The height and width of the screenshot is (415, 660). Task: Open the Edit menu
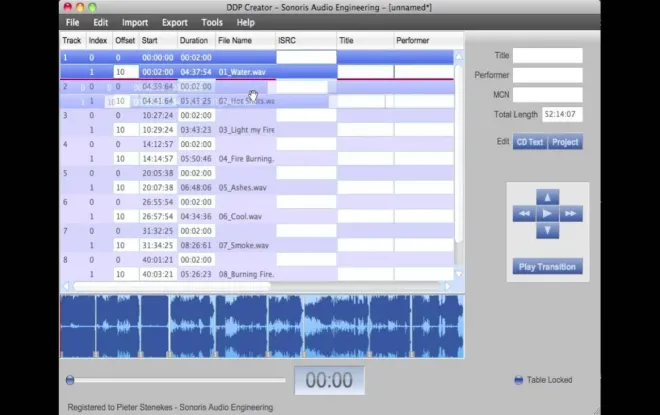point(100,22)
